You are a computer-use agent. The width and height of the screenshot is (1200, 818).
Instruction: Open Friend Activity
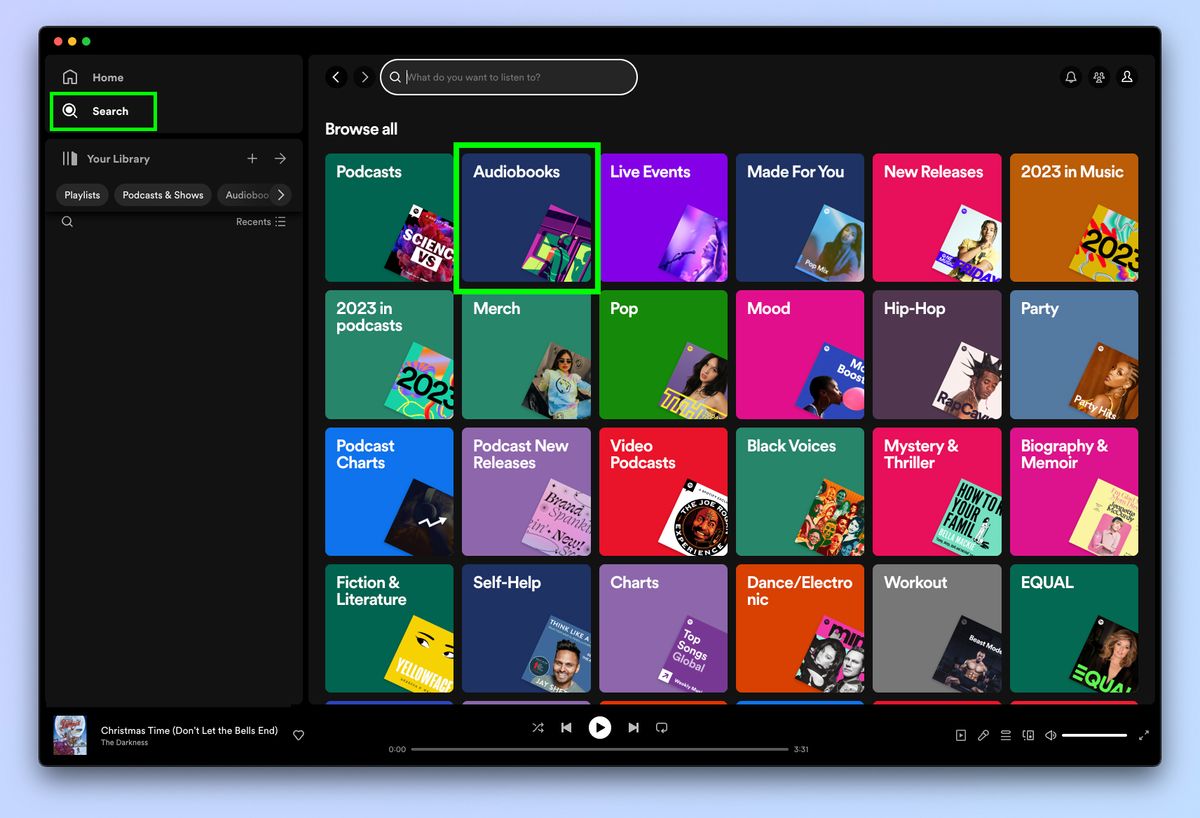click(1099, 77)
